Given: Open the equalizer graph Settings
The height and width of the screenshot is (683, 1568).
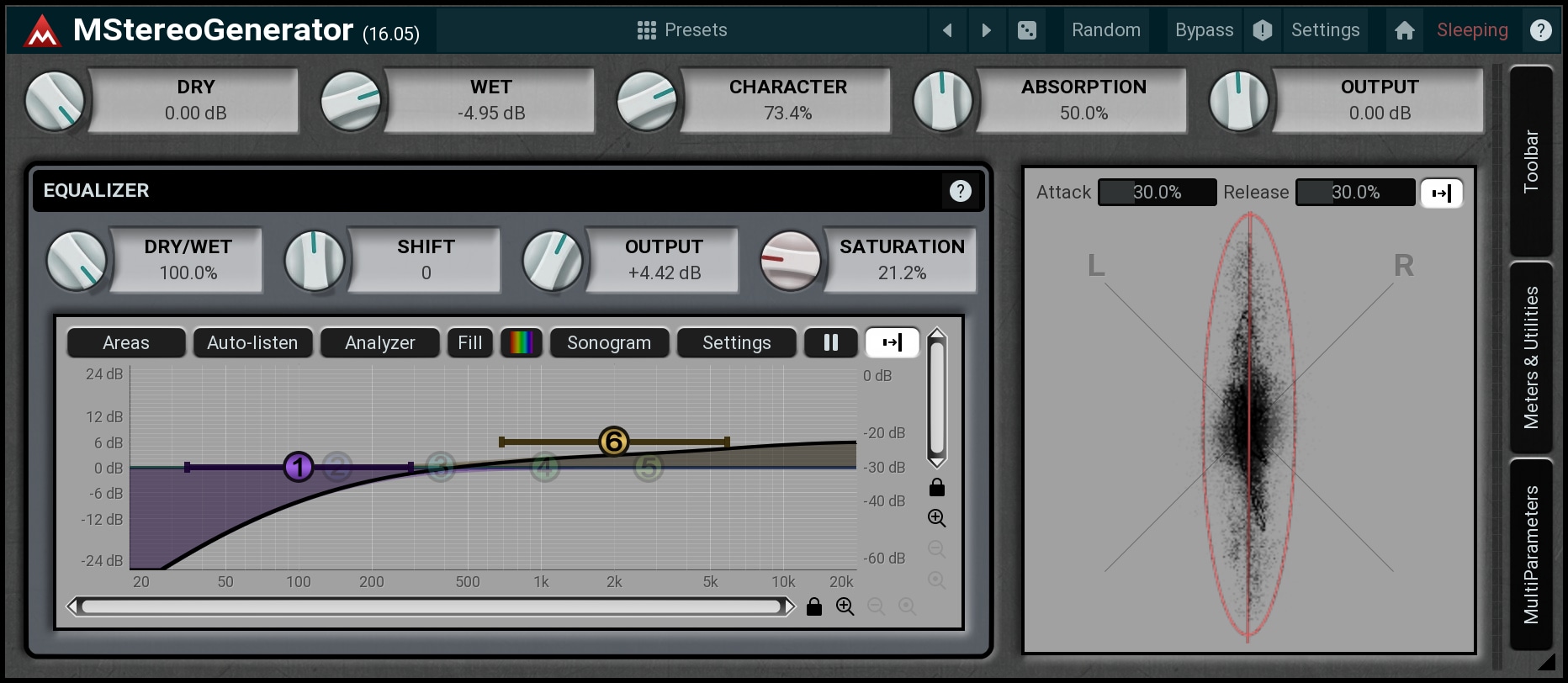Looking at the screenshot, I should pos(736,343).
